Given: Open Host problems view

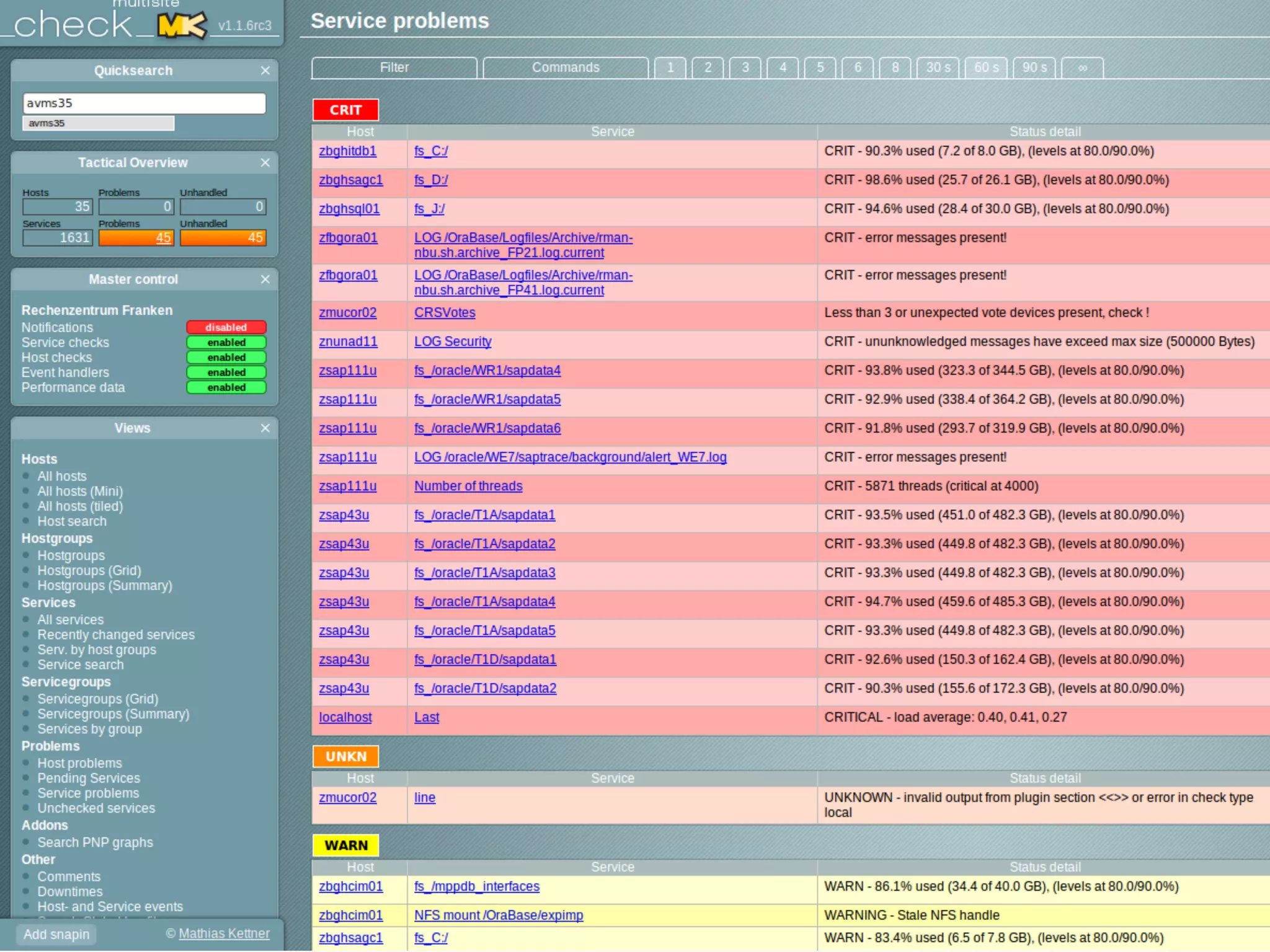Looking at the screenshot, I should point(79,764).
